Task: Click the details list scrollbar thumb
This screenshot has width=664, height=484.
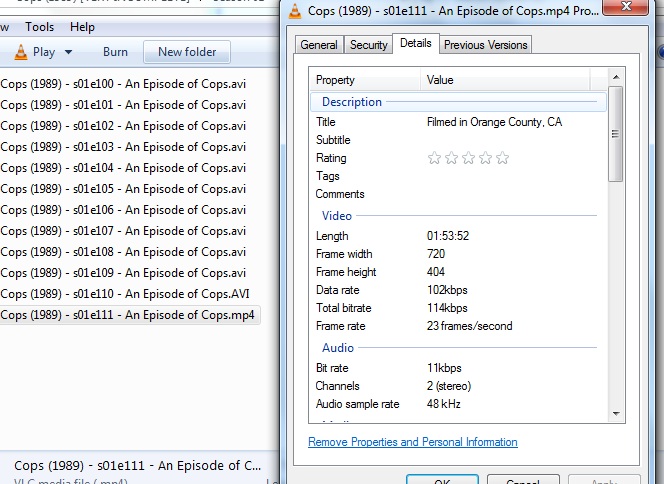Action: point(616,134)
